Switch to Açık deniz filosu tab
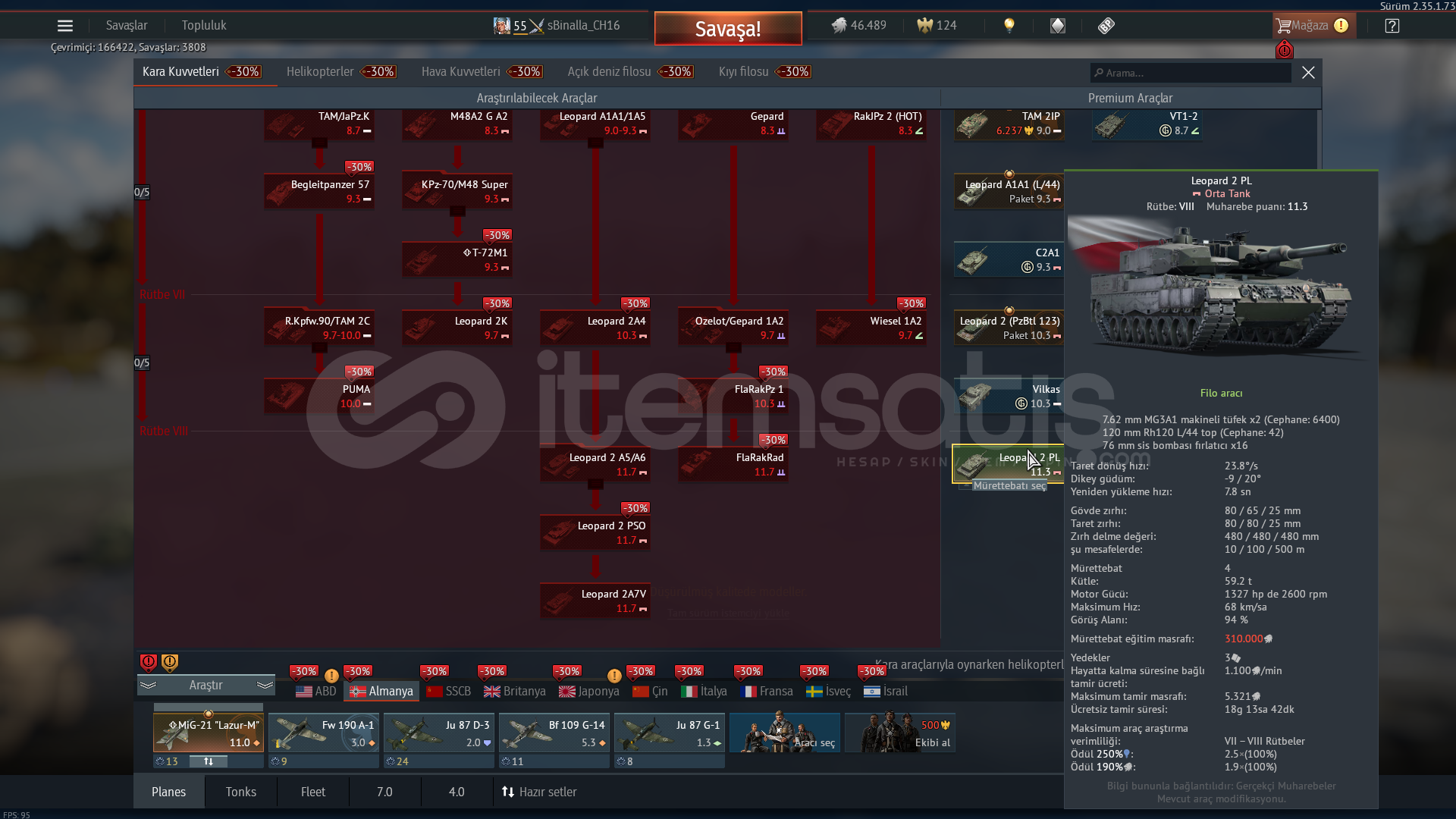 tap(630, 72)
